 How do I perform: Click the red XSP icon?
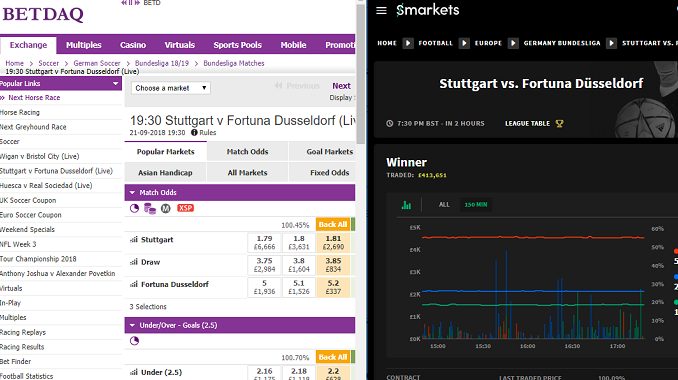click(x=185, y=208)
